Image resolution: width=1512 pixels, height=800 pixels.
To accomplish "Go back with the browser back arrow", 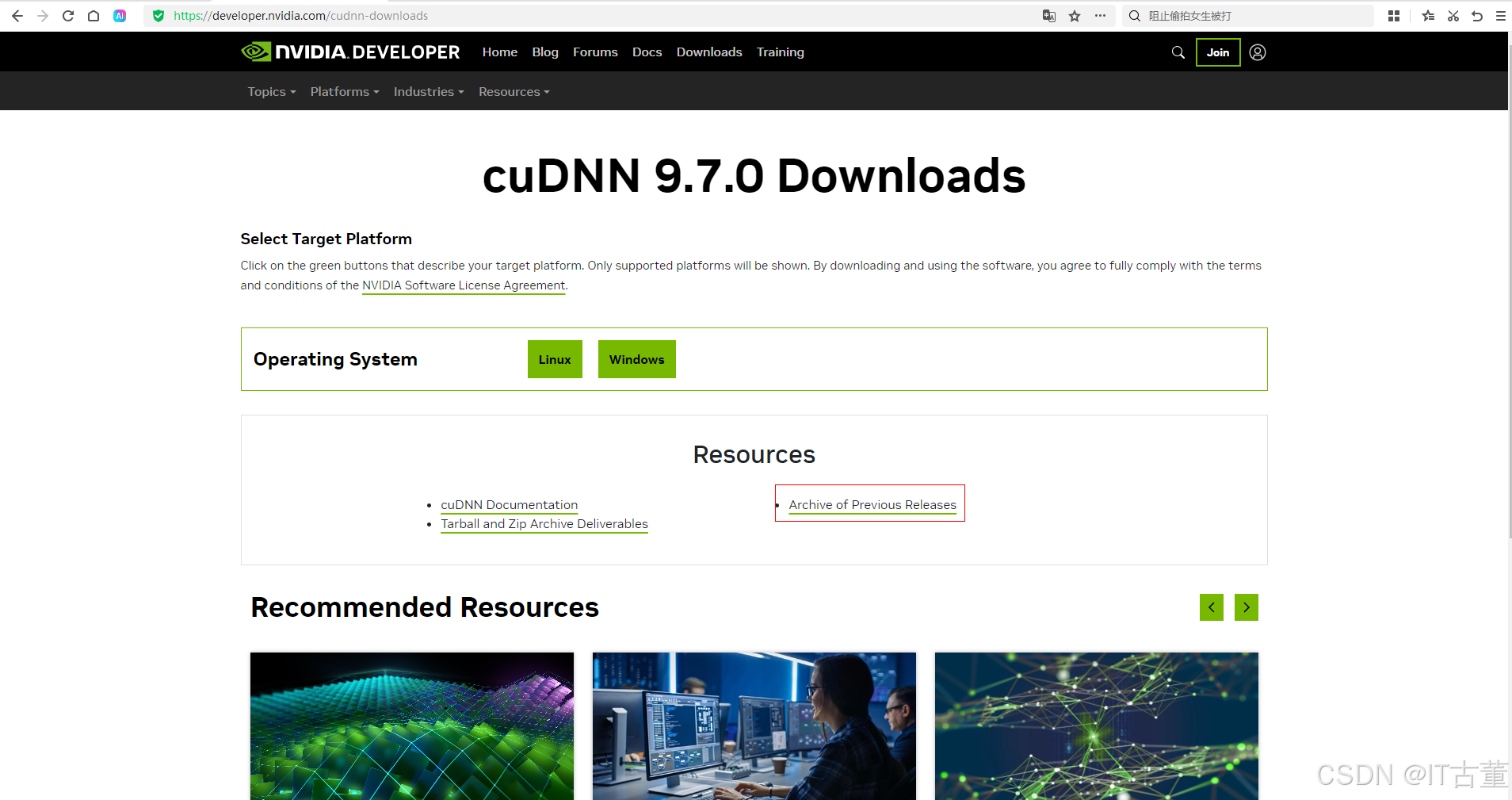I will [x=17, y=16].
